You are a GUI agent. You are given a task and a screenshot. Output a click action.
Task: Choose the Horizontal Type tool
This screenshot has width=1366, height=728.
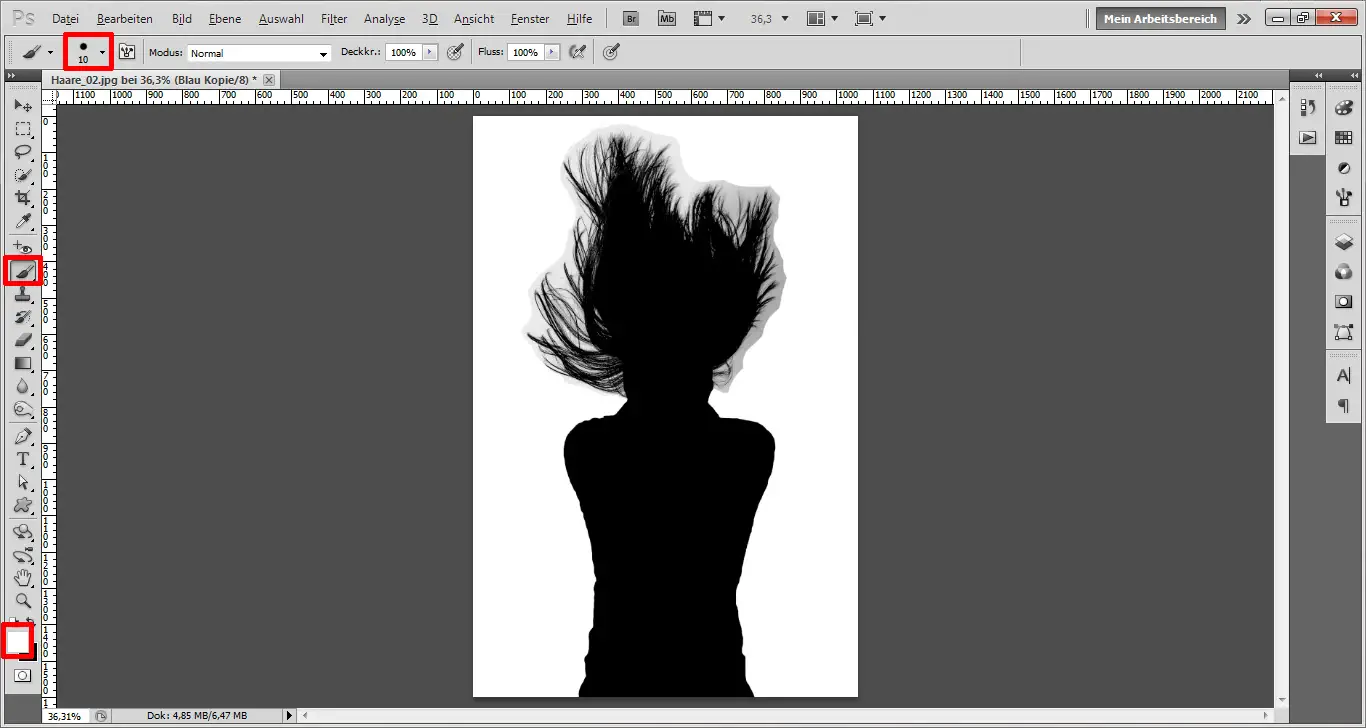(23, 459)
